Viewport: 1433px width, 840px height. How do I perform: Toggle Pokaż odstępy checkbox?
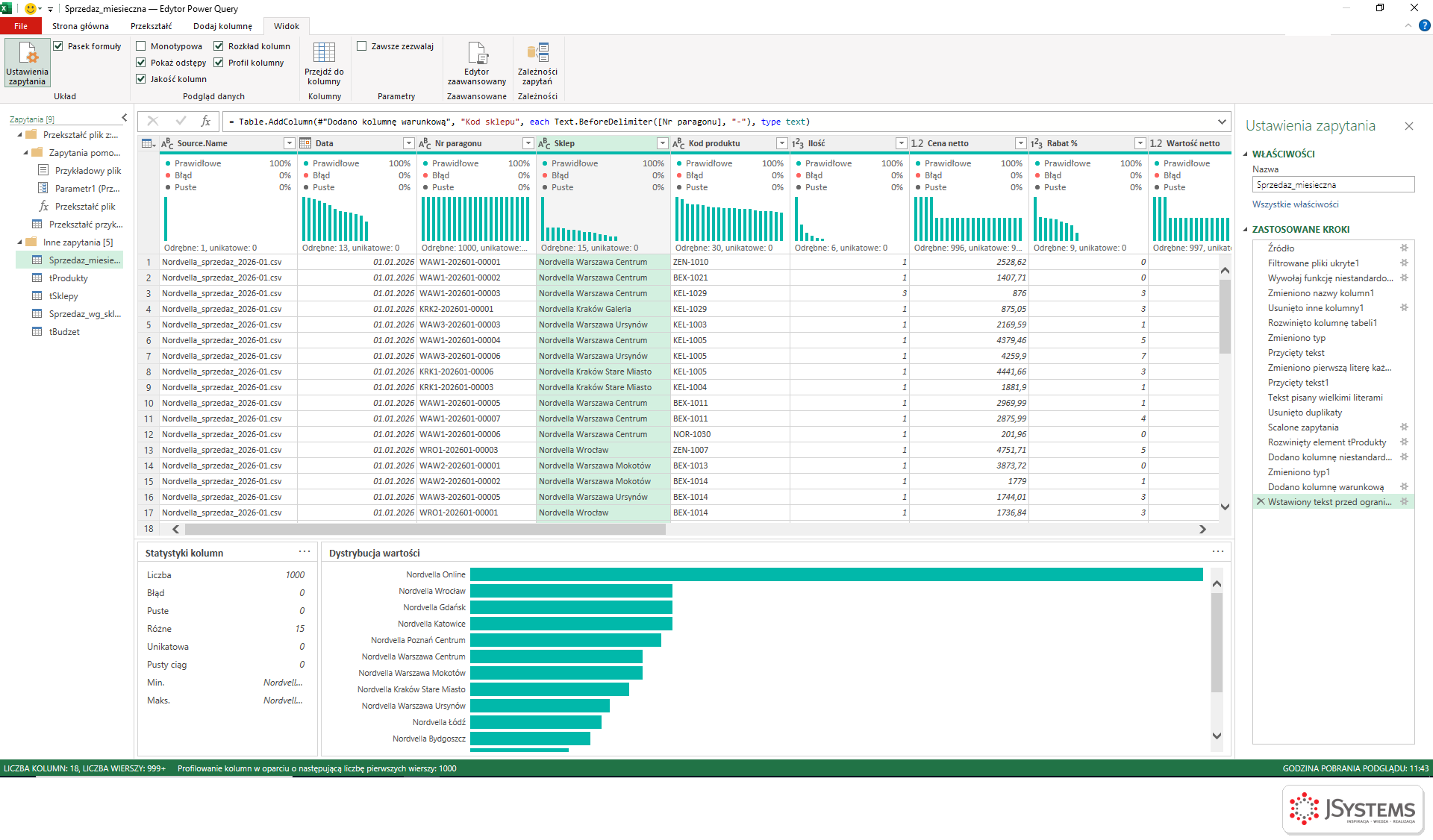pos(140,63)
